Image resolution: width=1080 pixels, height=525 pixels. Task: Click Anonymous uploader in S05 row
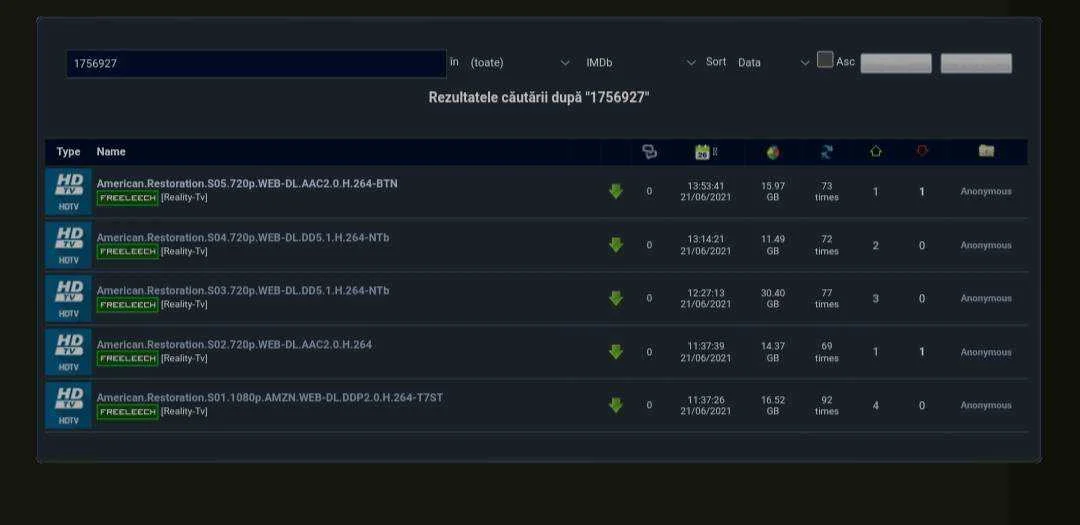(x=986, y=192)
